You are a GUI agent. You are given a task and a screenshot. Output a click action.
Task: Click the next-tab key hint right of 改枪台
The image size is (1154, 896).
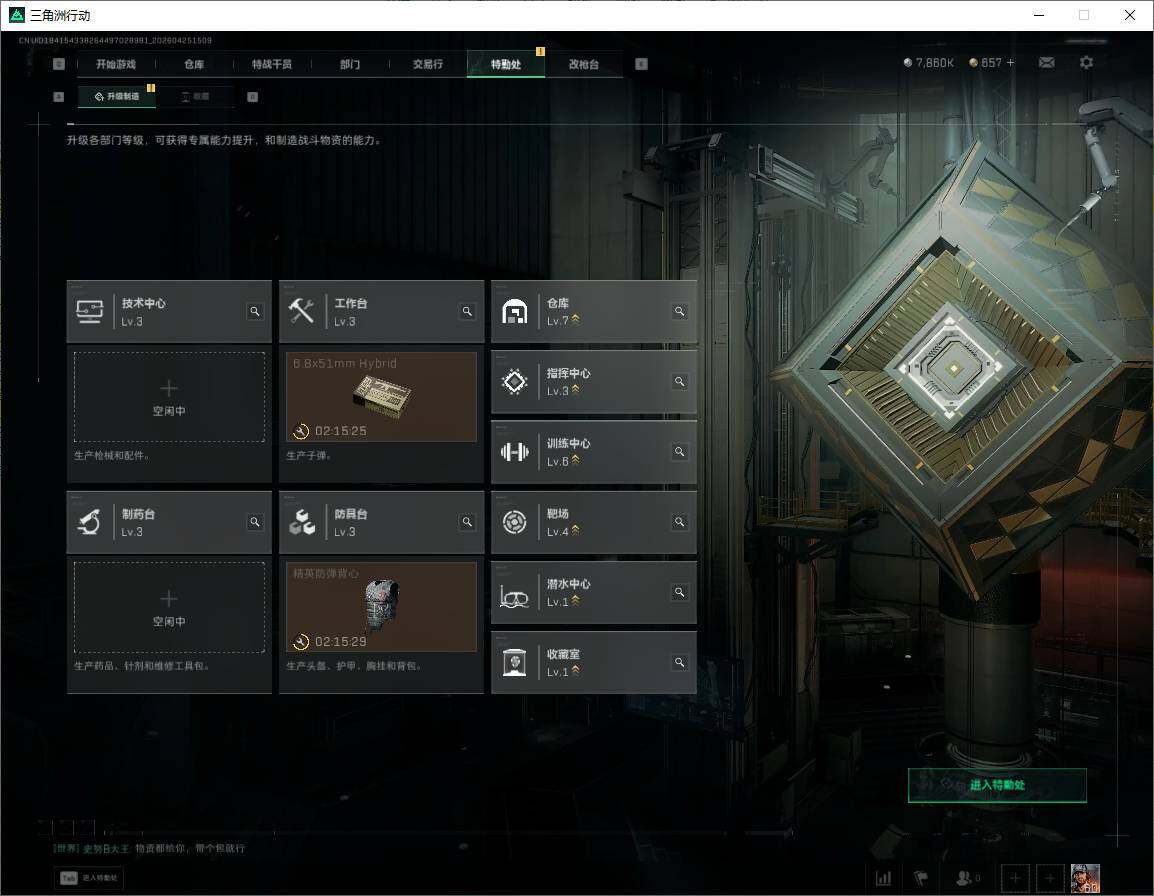641,64
